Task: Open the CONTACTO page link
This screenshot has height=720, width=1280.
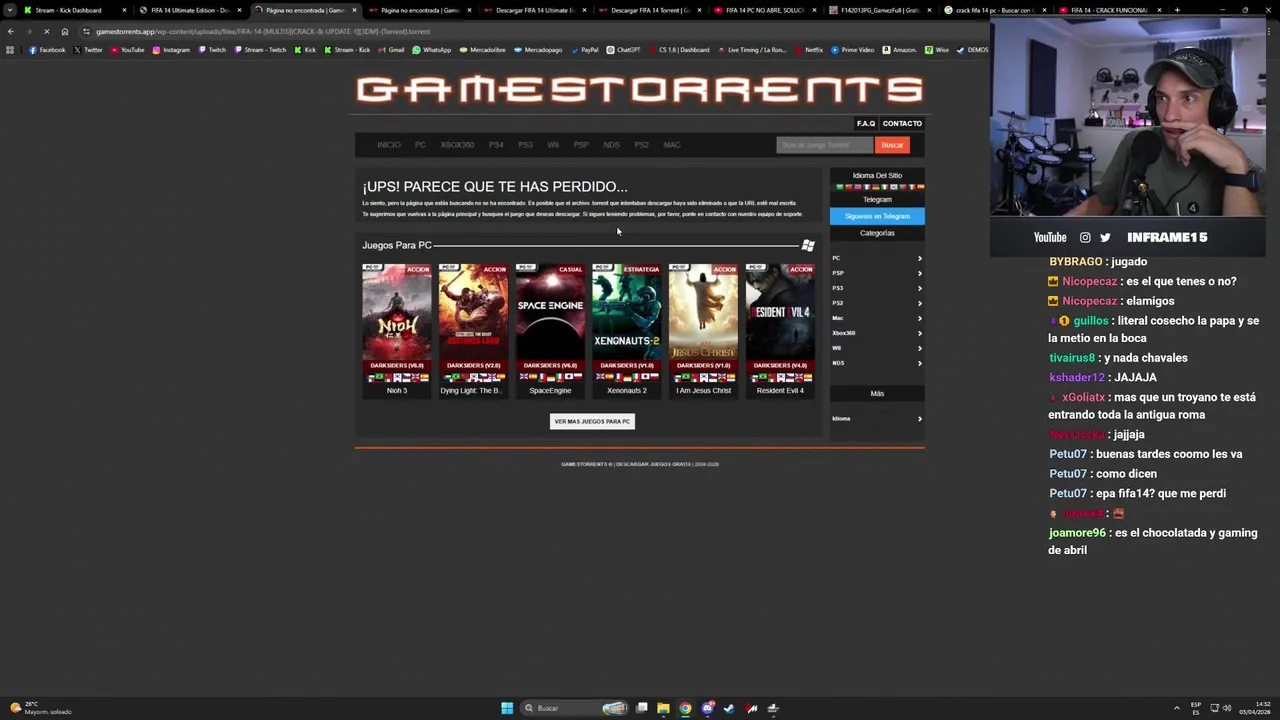Action: (902, 124)
